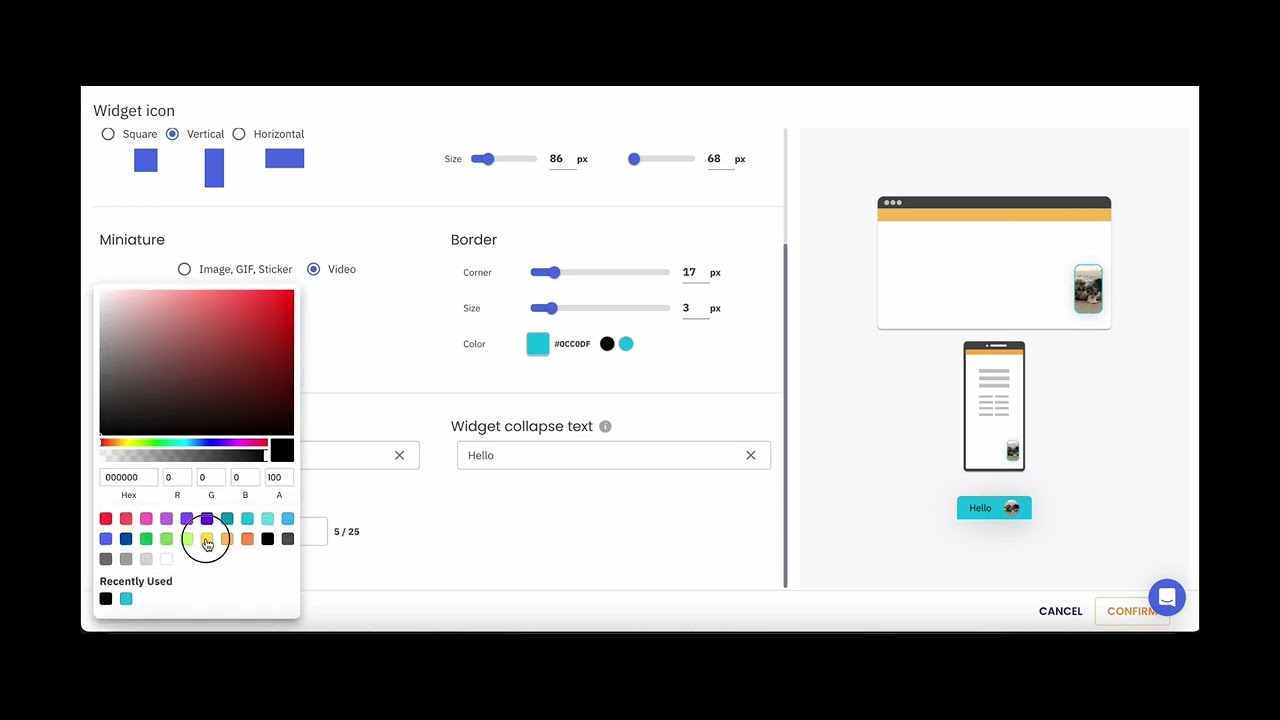Screen dimensions: 1280x720
Task: Click the blue vertical rectangle shape preview
Action: (214, 168)
